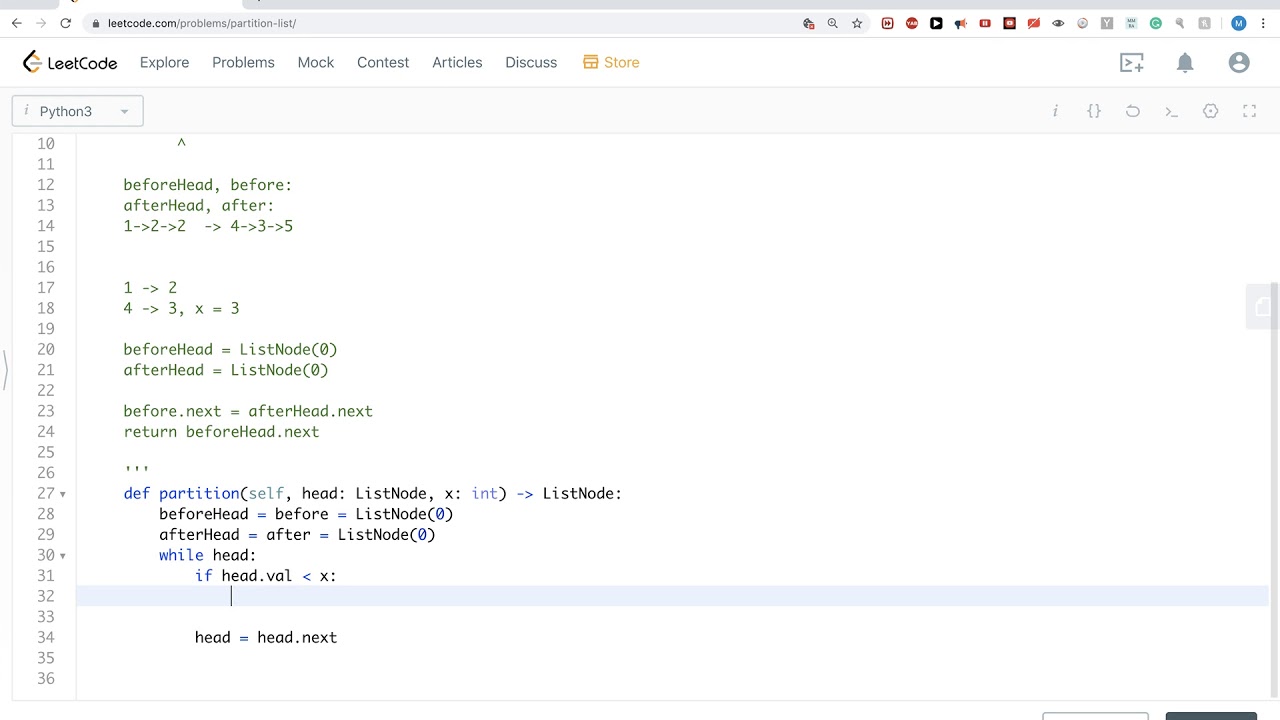Open the user profile avatar menu

[1239, 63]
